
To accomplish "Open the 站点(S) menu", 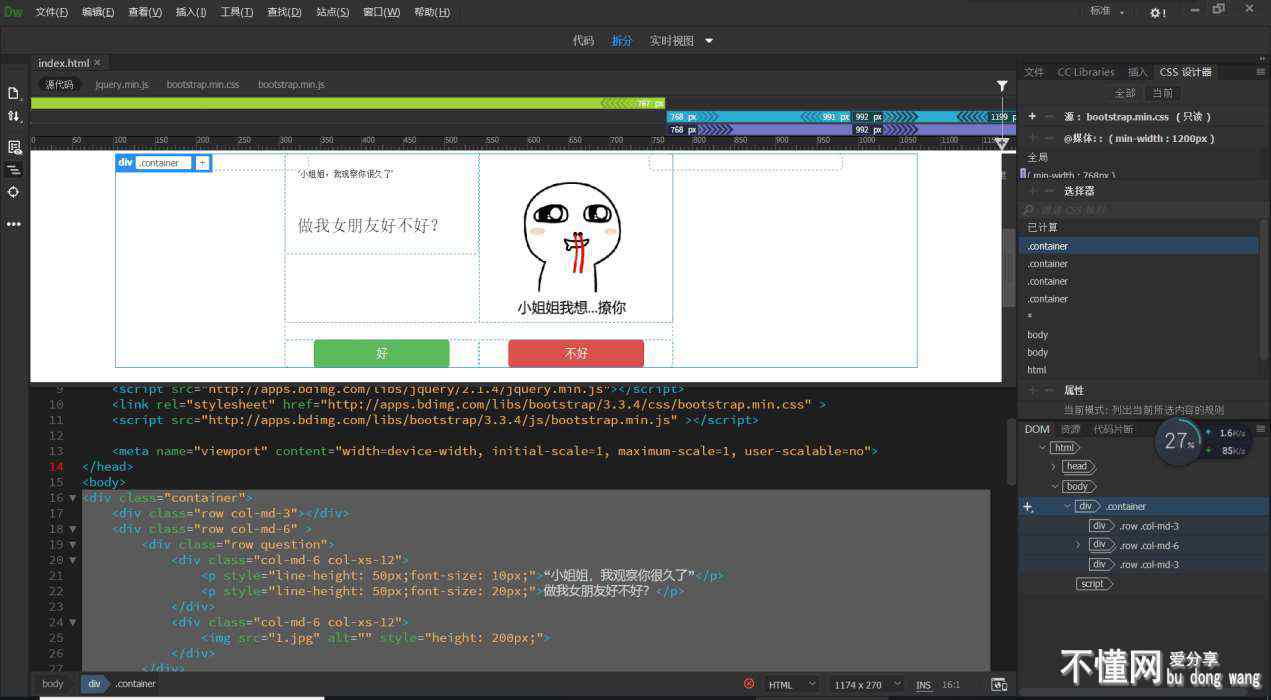I will click(333, 12).
